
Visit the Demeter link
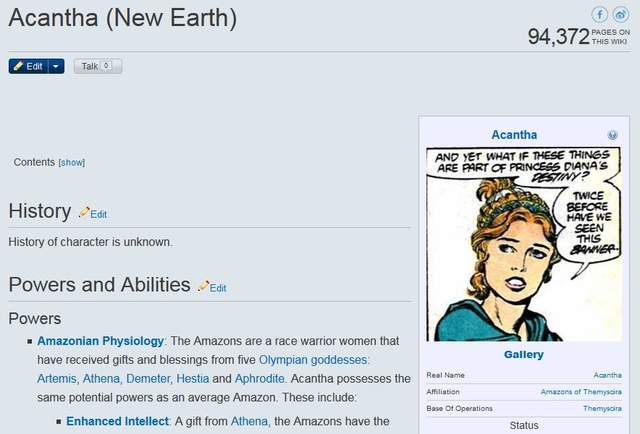(x=150, y=378)
